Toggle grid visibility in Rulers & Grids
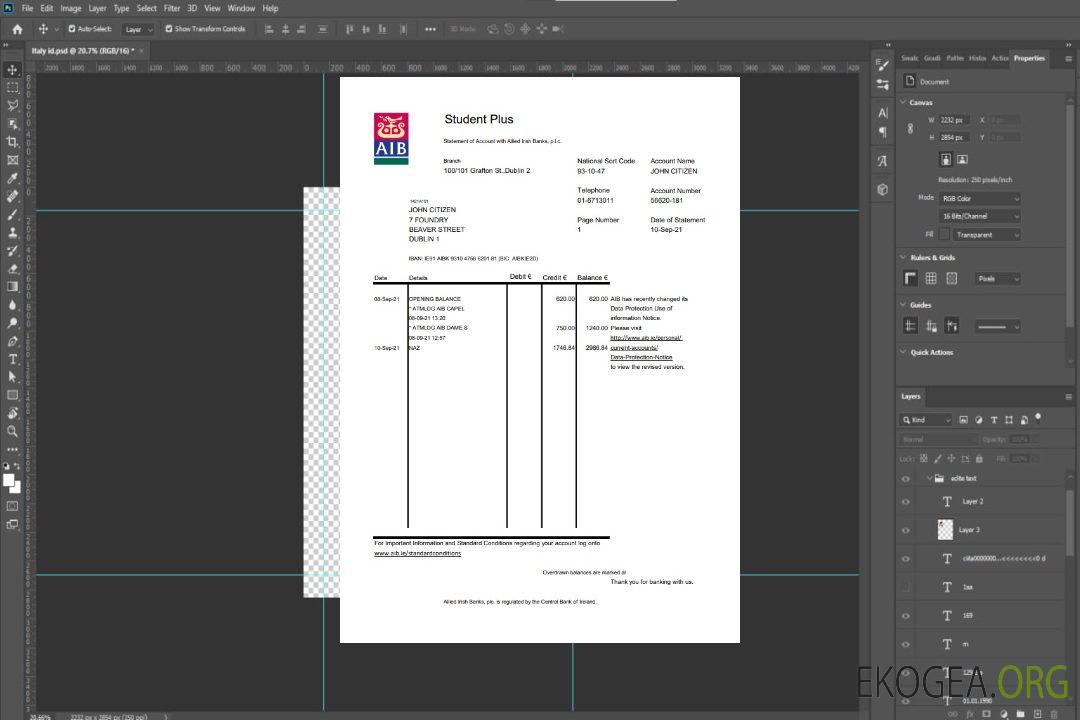 point(931,278)
